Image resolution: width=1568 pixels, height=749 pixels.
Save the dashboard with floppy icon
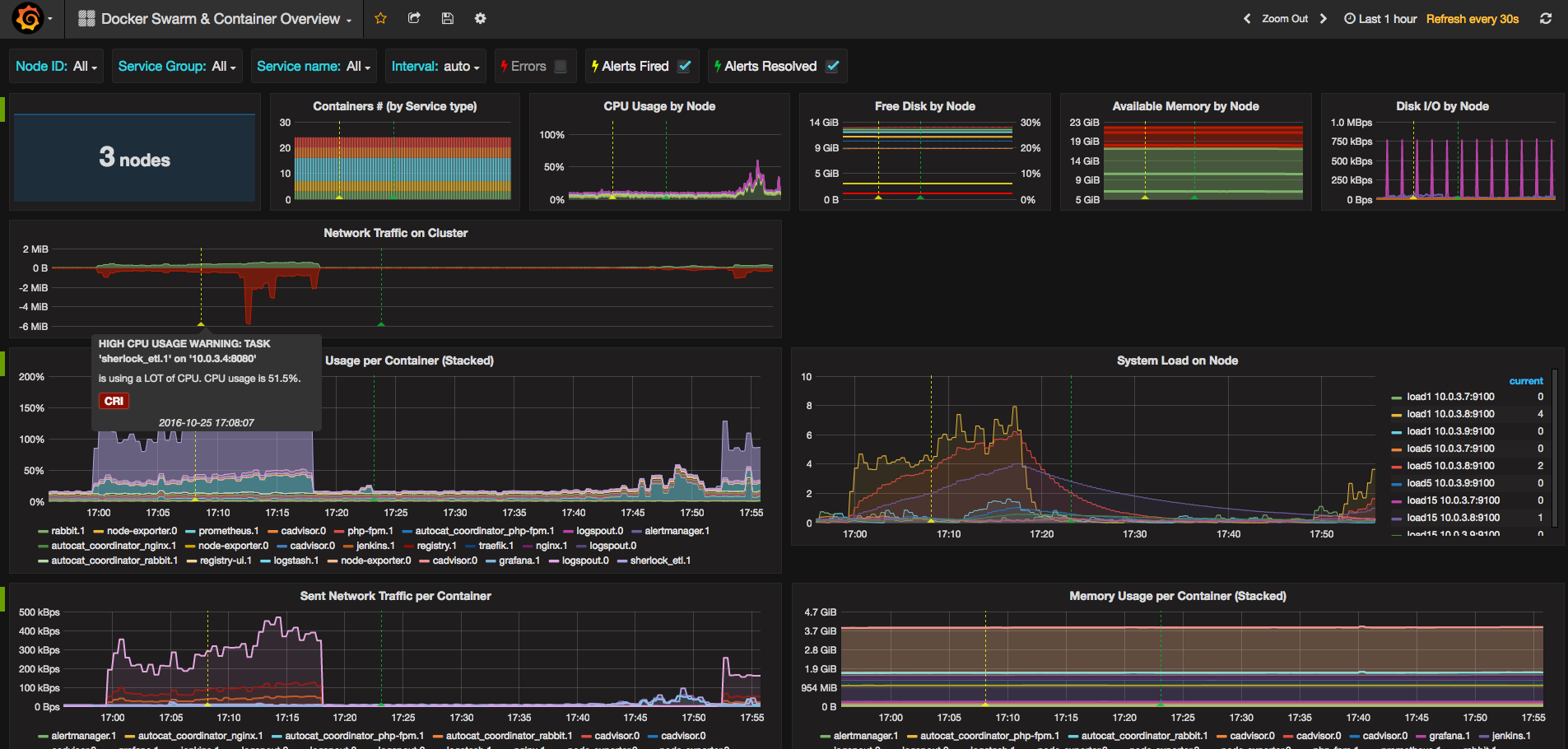click(447, 18)
